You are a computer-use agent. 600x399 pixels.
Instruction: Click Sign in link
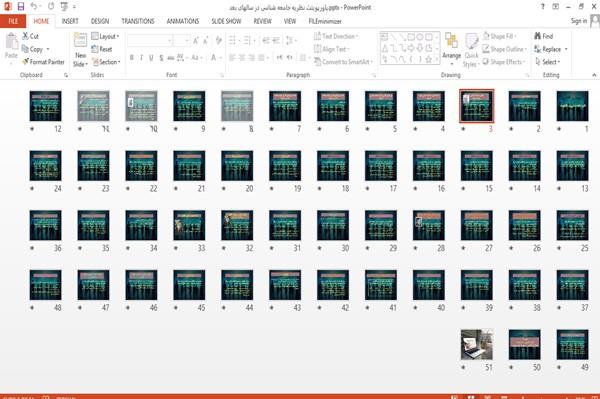[579, 21]
